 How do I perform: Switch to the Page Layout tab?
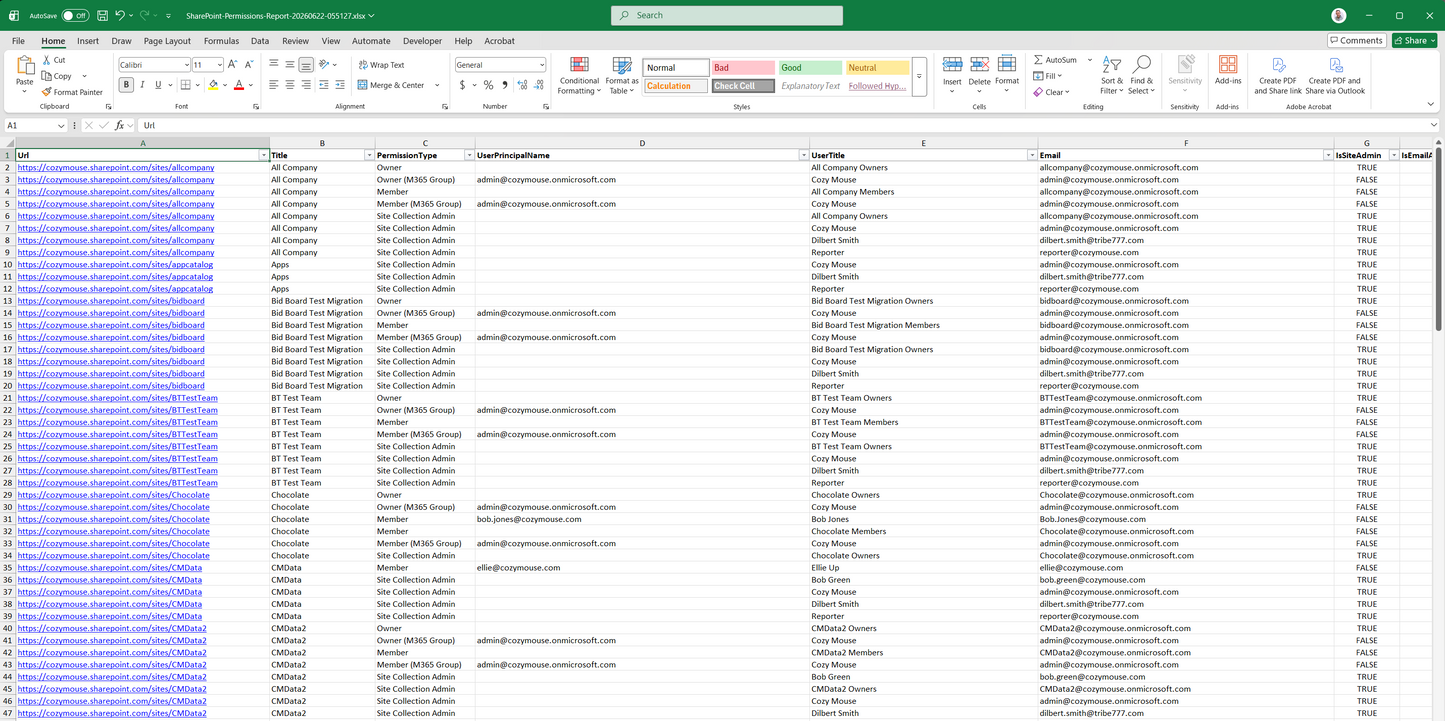pyautogui.click(x=167, y=41)
